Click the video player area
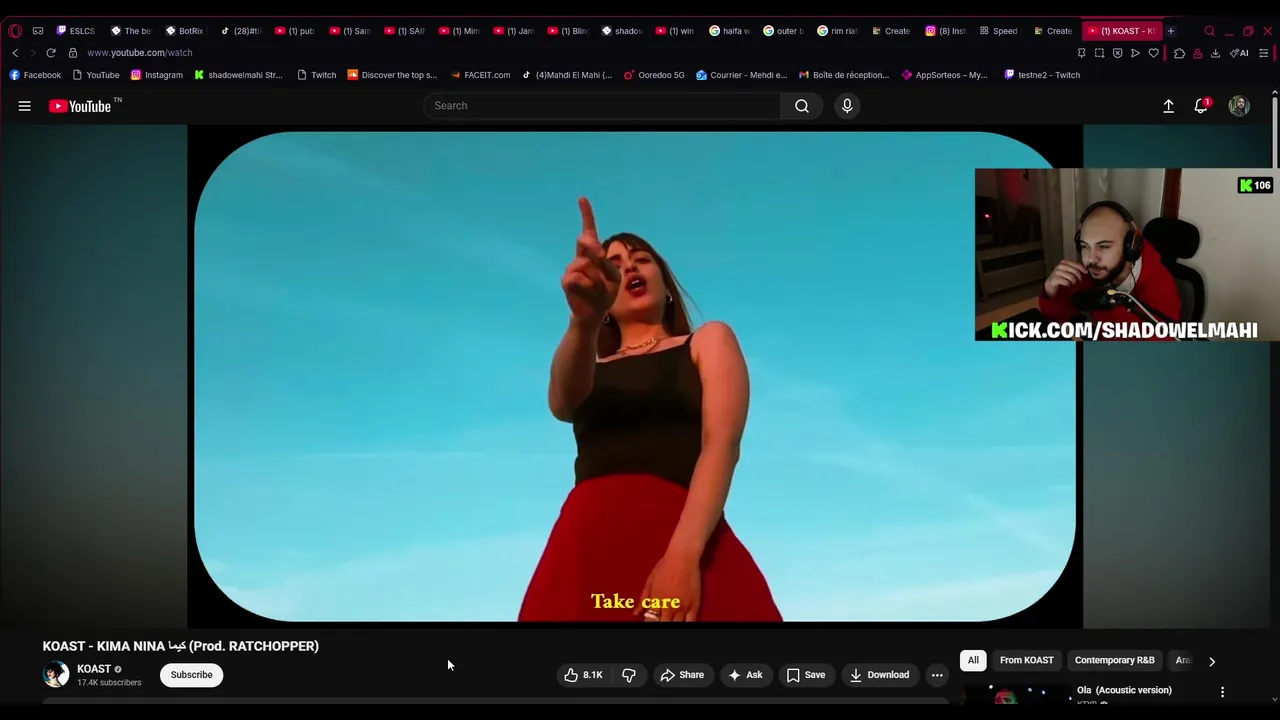Image resolution: width=1280 pixels, height=720 pixels. click(635, 376)
